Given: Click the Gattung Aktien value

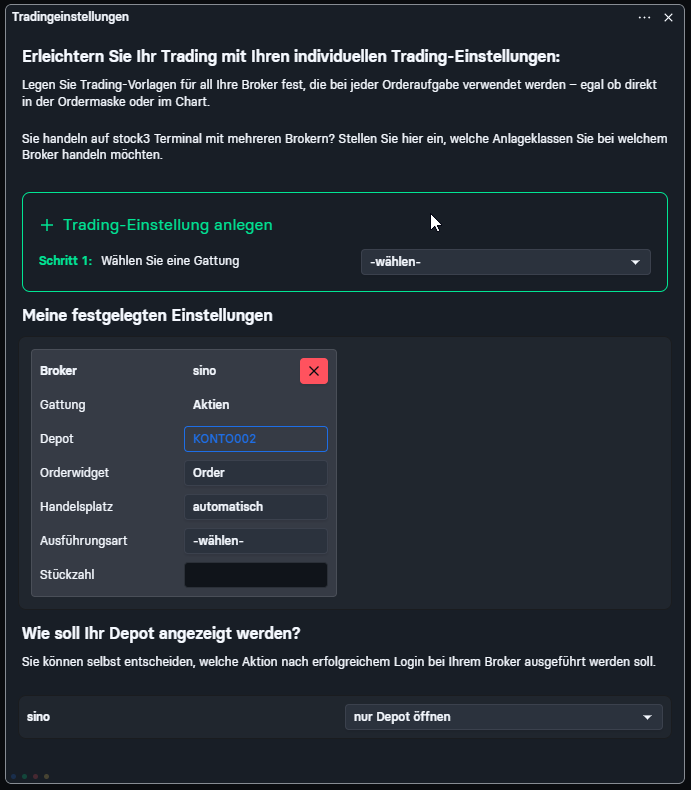Looking at the screenshot, I should click(x=211, y=405).
